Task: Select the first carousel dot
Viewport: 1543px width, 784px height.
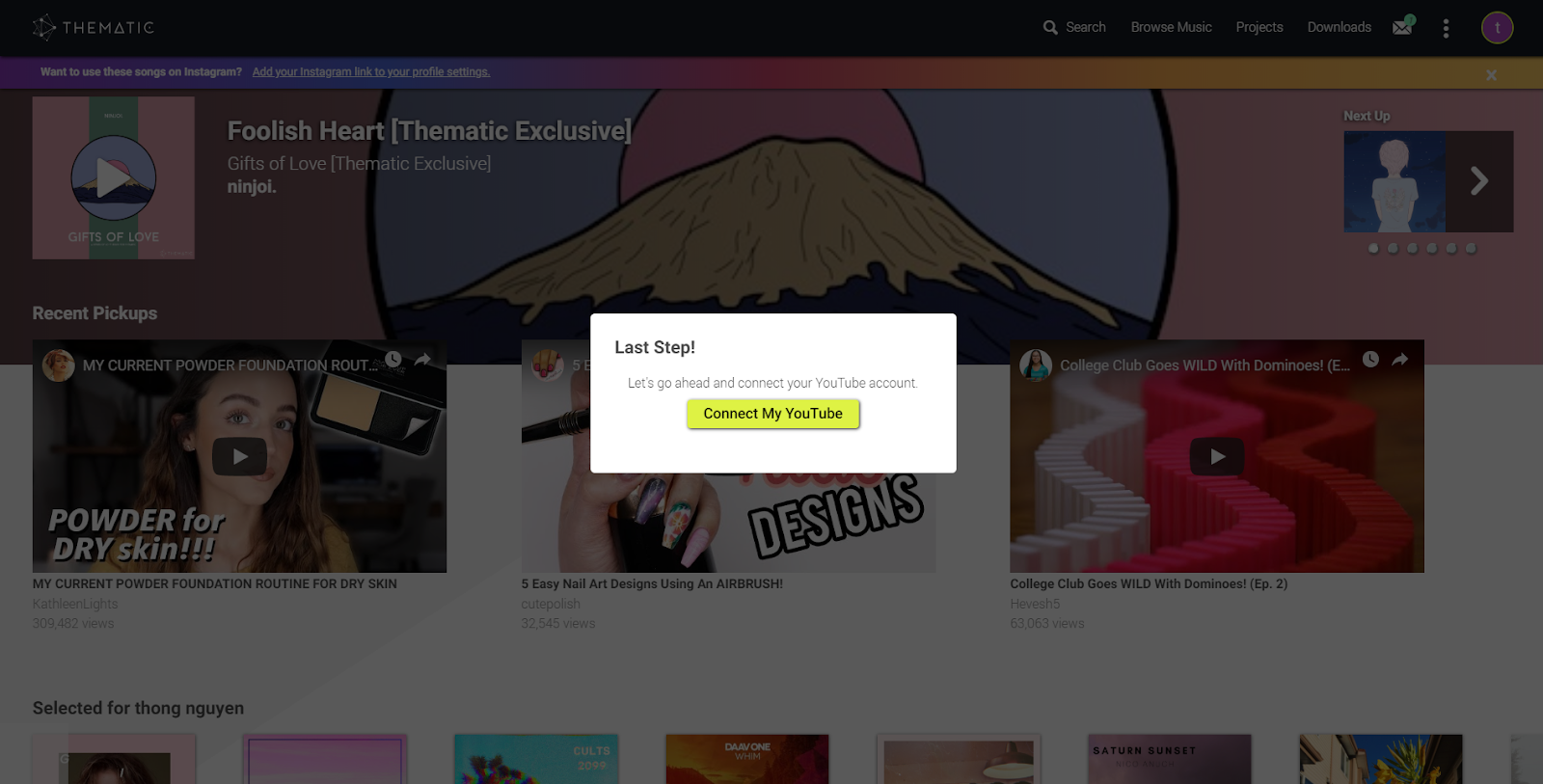Action: [1373, 248]
